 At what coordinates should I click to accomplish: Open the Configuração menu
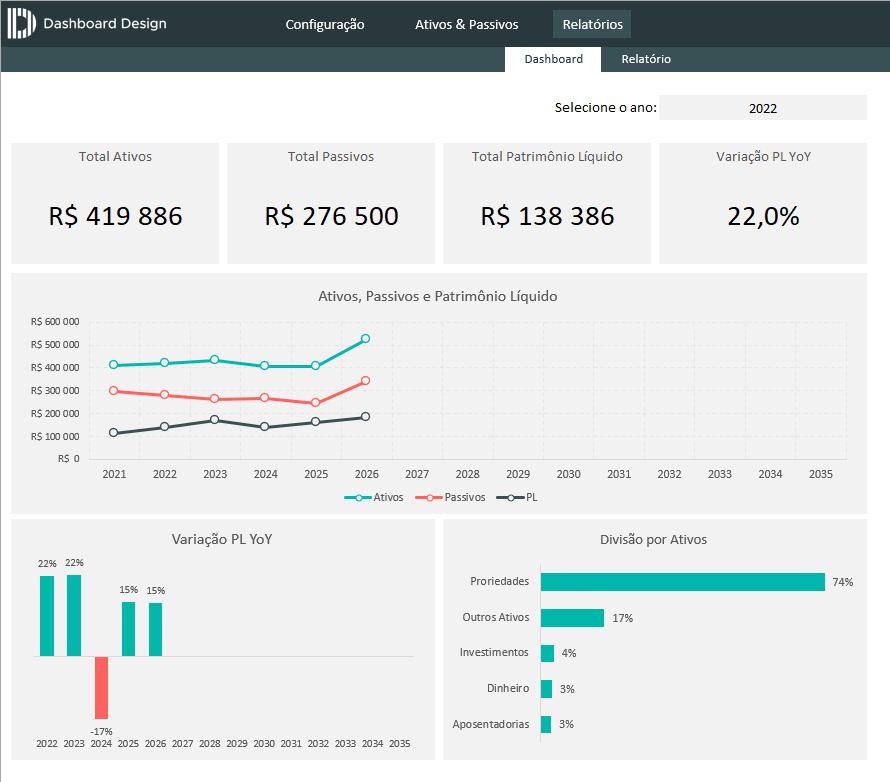tap(325, 24)
